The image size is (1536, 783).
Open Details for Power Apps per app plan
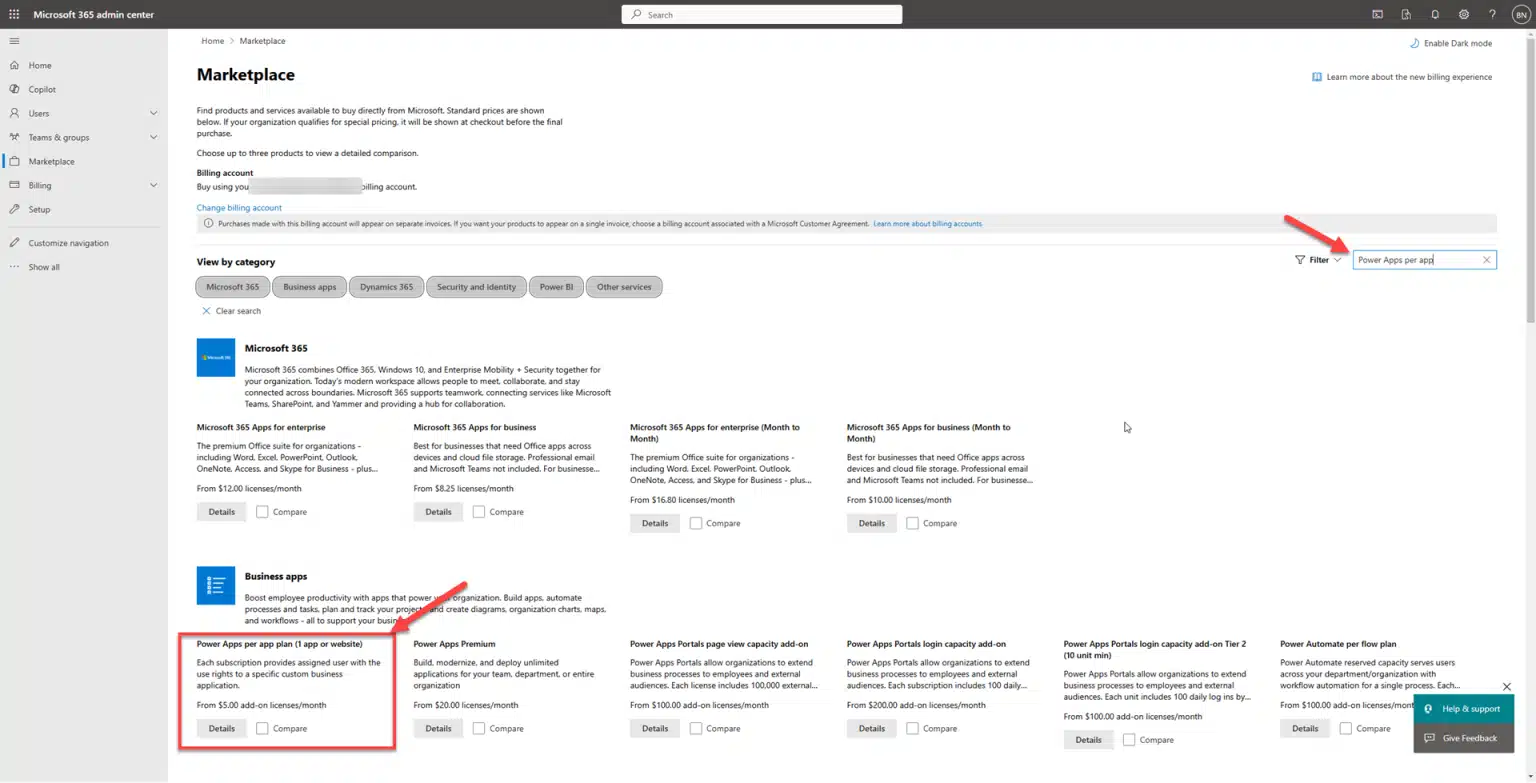[x=222, y=729]
